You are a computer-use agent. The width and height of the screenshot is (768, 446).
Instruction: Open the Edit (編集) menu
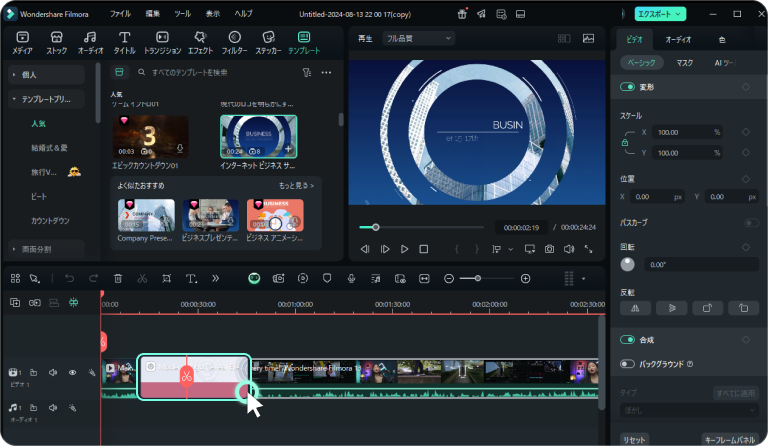click(153, 14)
